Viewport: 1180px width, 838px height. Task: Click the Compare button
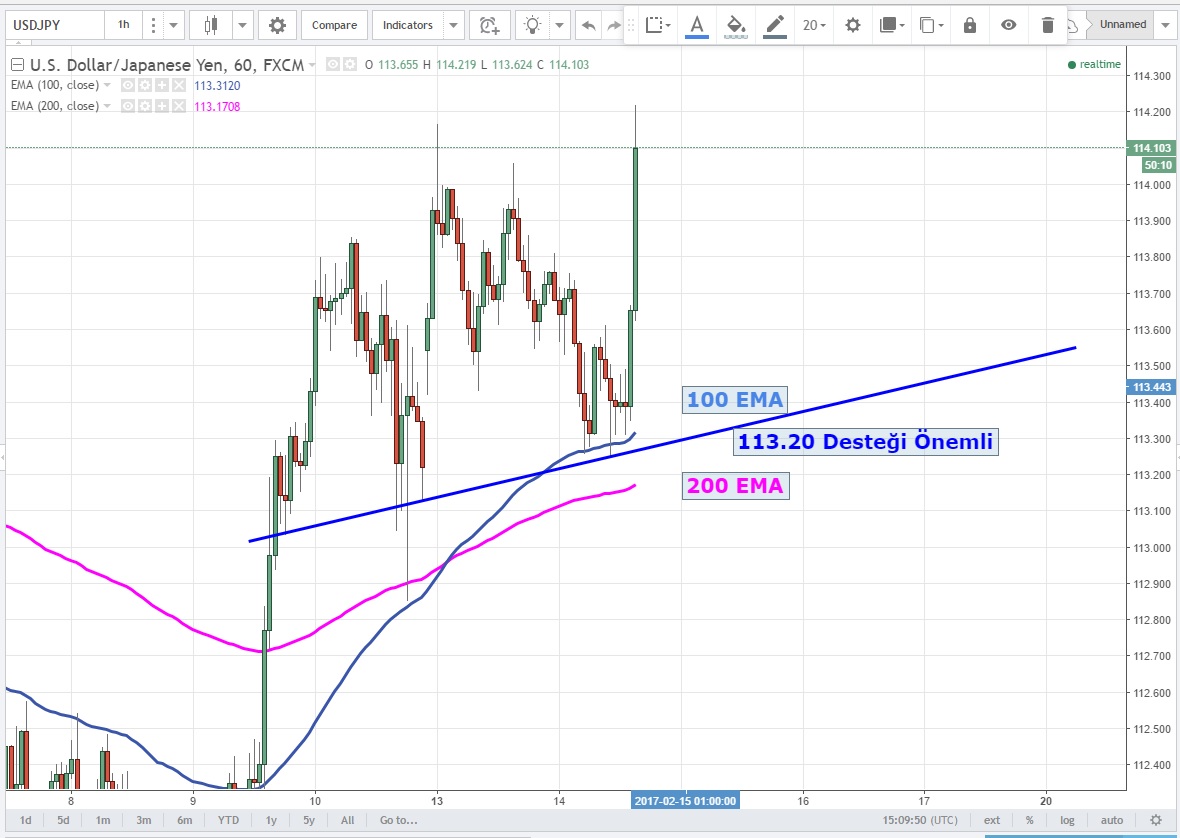click(334, 25)
